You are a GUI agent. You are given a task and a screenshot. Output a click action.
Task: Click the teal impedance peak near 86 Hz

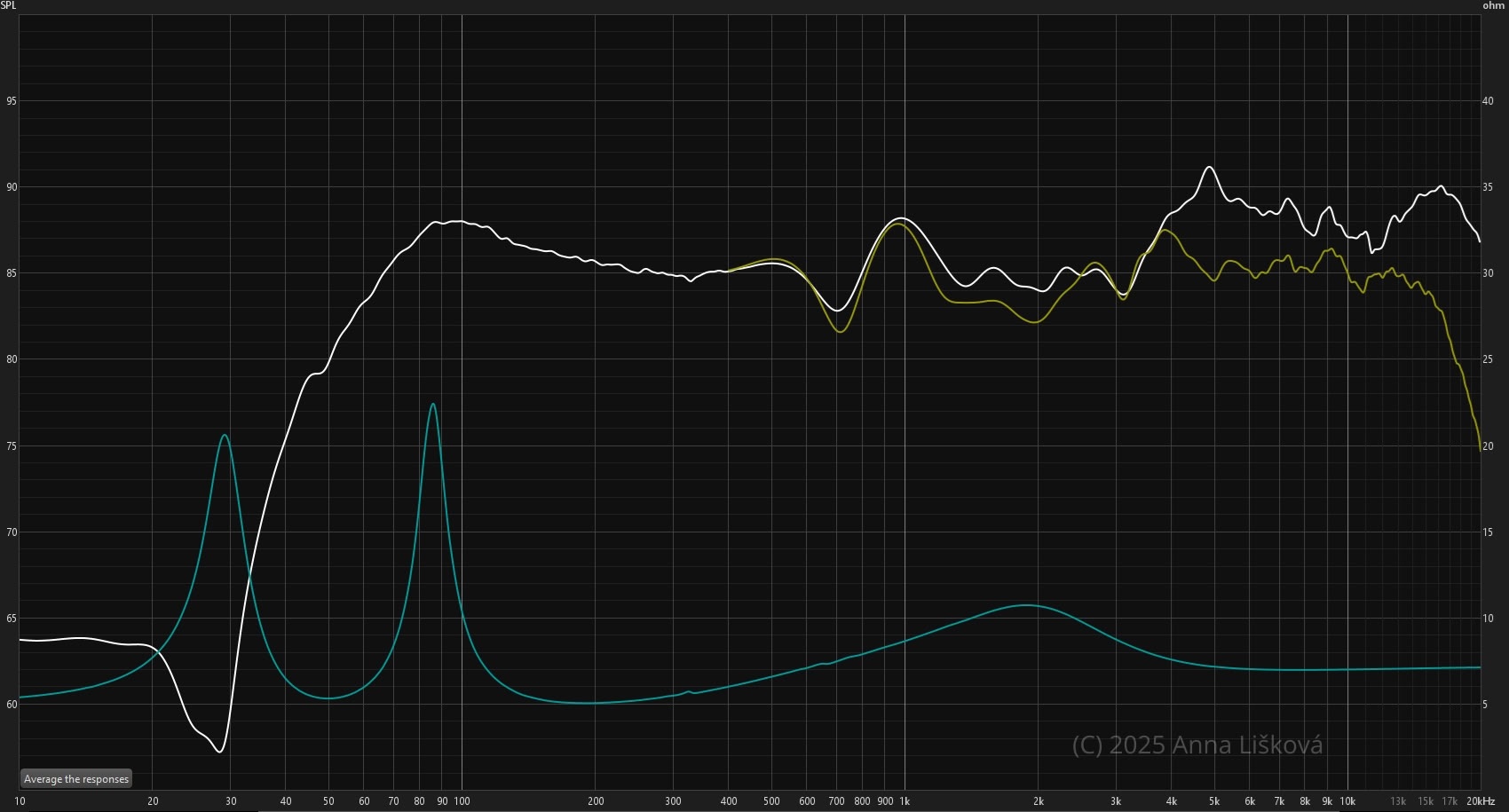tap(432, 405)
